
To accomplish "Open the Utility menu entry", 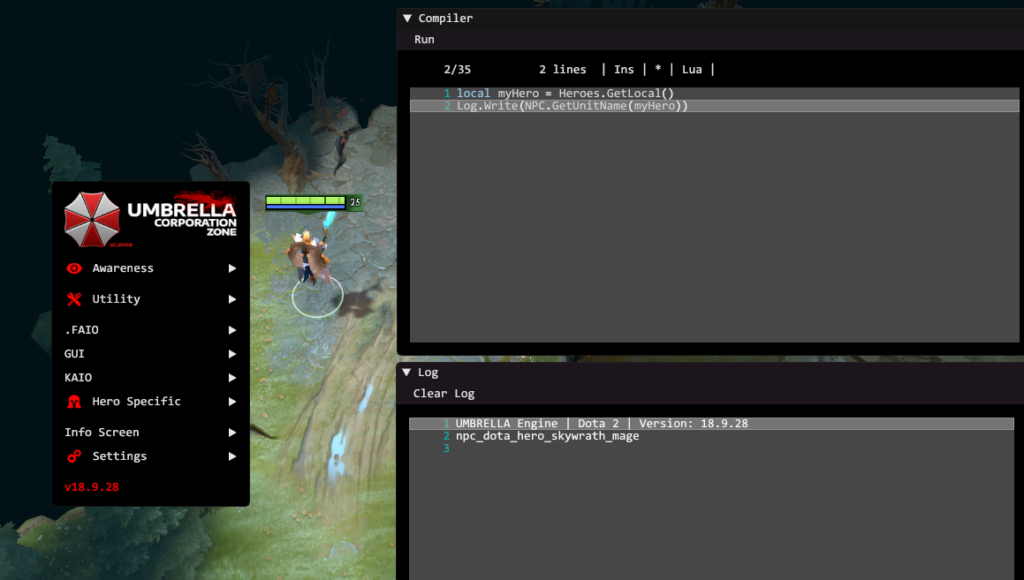I will [x=116, y=299].
